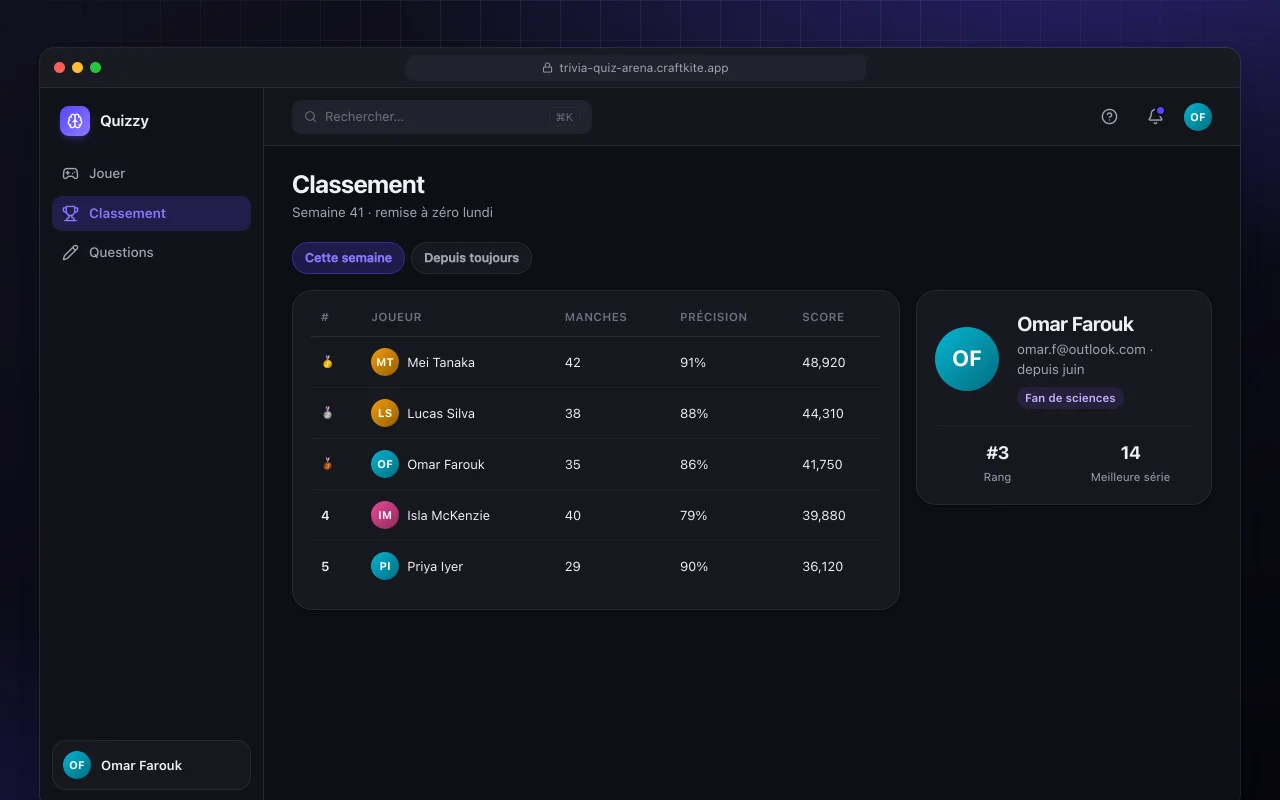Click the Joueur column header
Viewport: 1280px width, 800px height.
click(x=396, y=317)
